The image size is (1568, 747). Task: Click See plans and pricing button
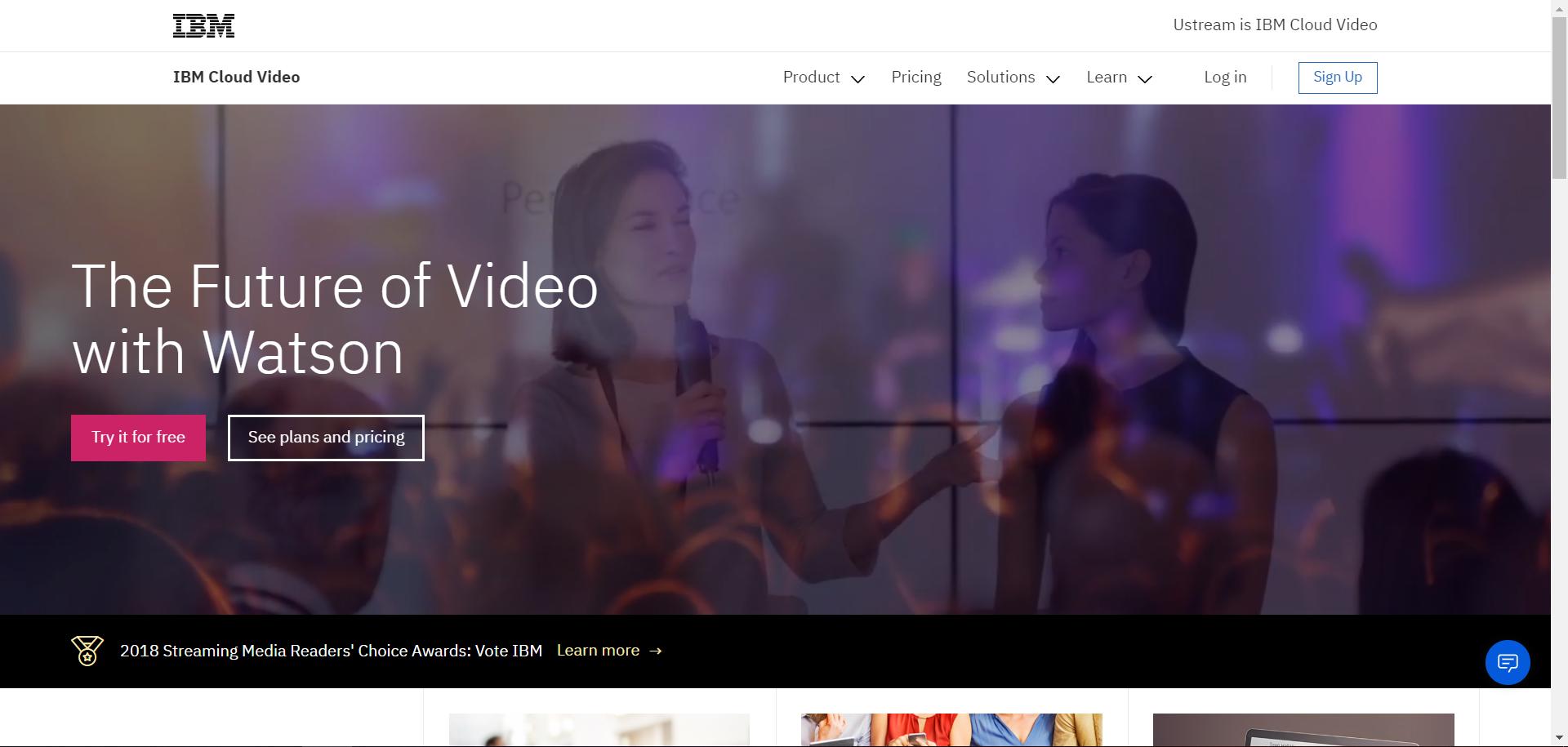tap(326, 438)
